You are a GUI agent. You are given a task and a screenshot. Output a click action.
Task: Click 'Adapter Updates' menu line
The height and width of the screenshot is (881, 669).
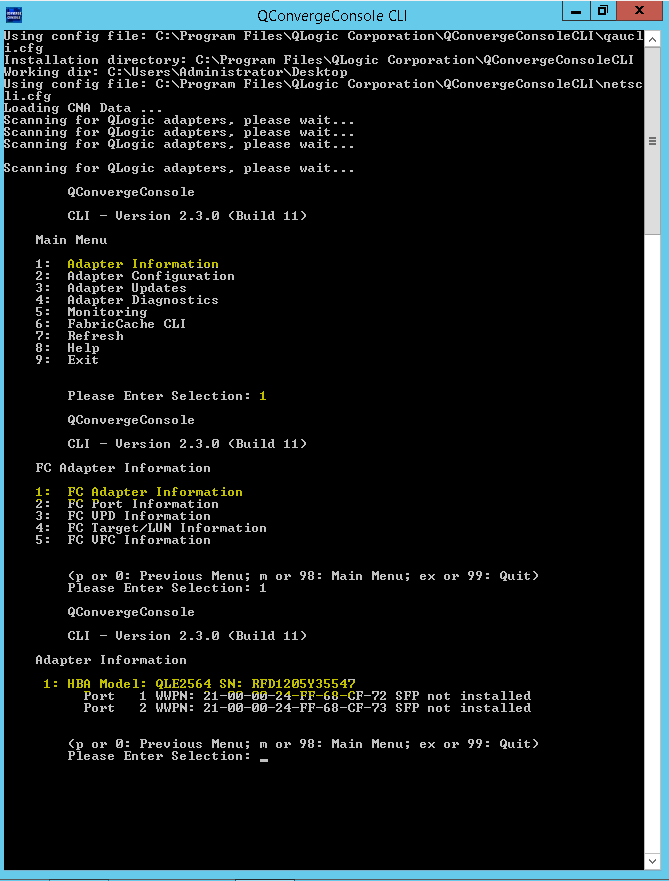[111, 288]
